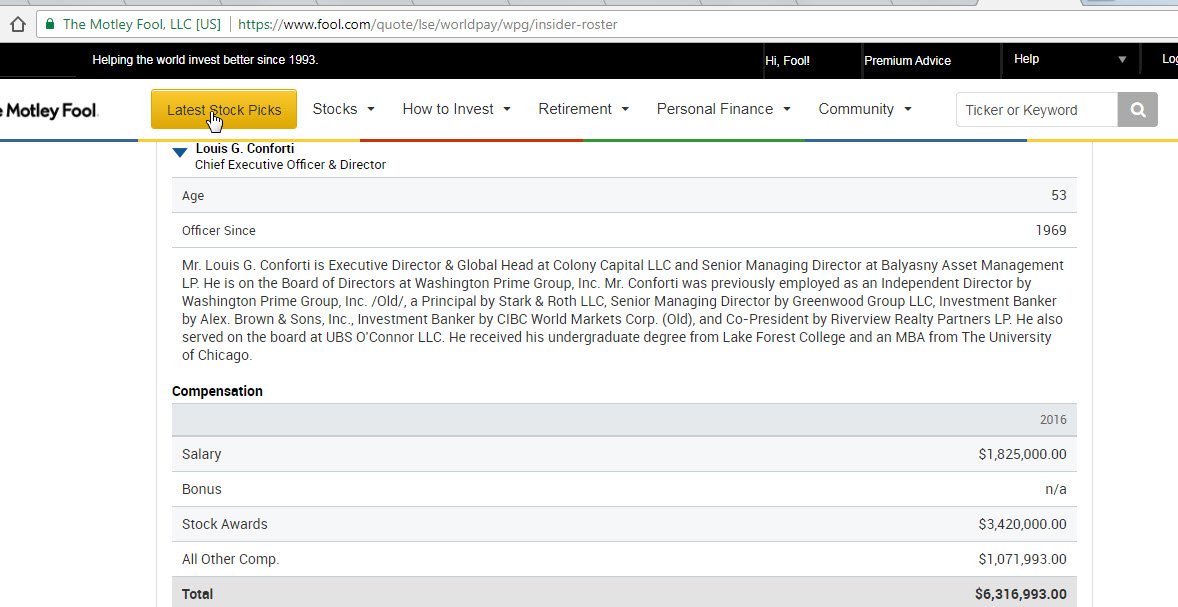Click The Motley Fool logo

coord(49,110)
